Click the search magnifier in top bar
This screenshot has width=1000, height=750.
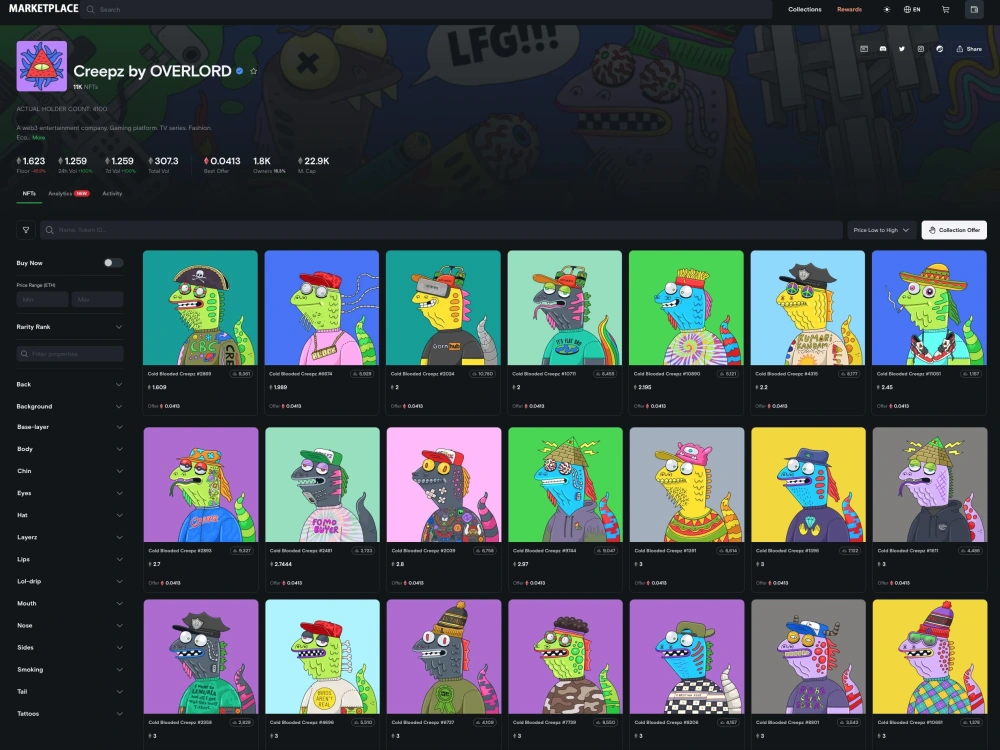(x=91, y=10)
